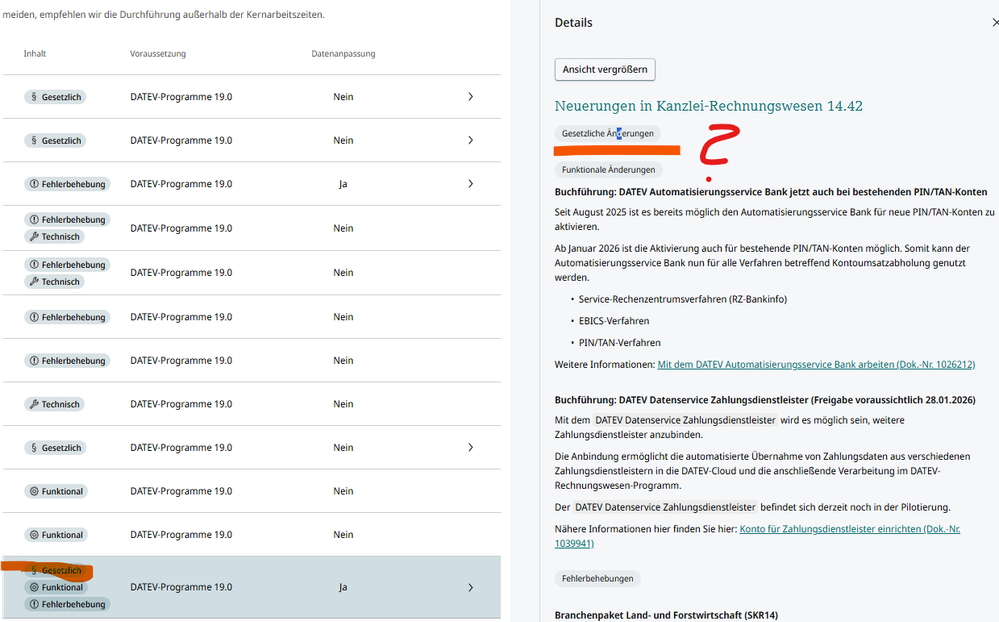The width and height of the screenshot is (999, 622).
Task: Close the Details panel with the X
Action: pyautogui.click(x=995, y=22)
